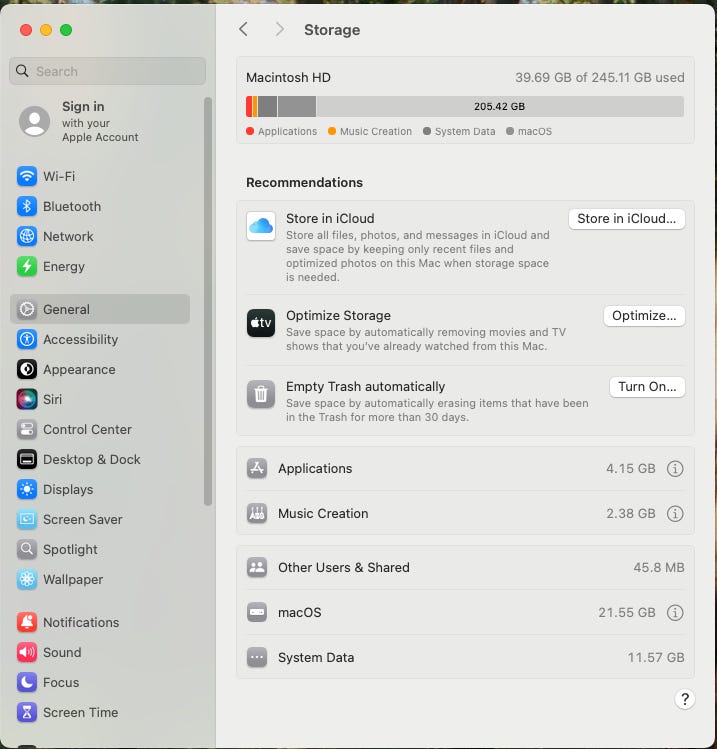Image resolution: width=717 pixels, height=749 pixels.
Task: Open Siri settings
Action: click(100, 399)
